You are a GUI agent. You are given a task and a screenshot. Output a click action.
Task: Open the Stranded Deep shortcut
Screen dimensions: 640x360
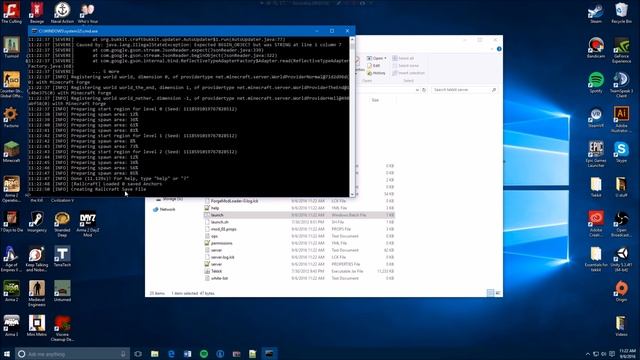tap(62, 224)
